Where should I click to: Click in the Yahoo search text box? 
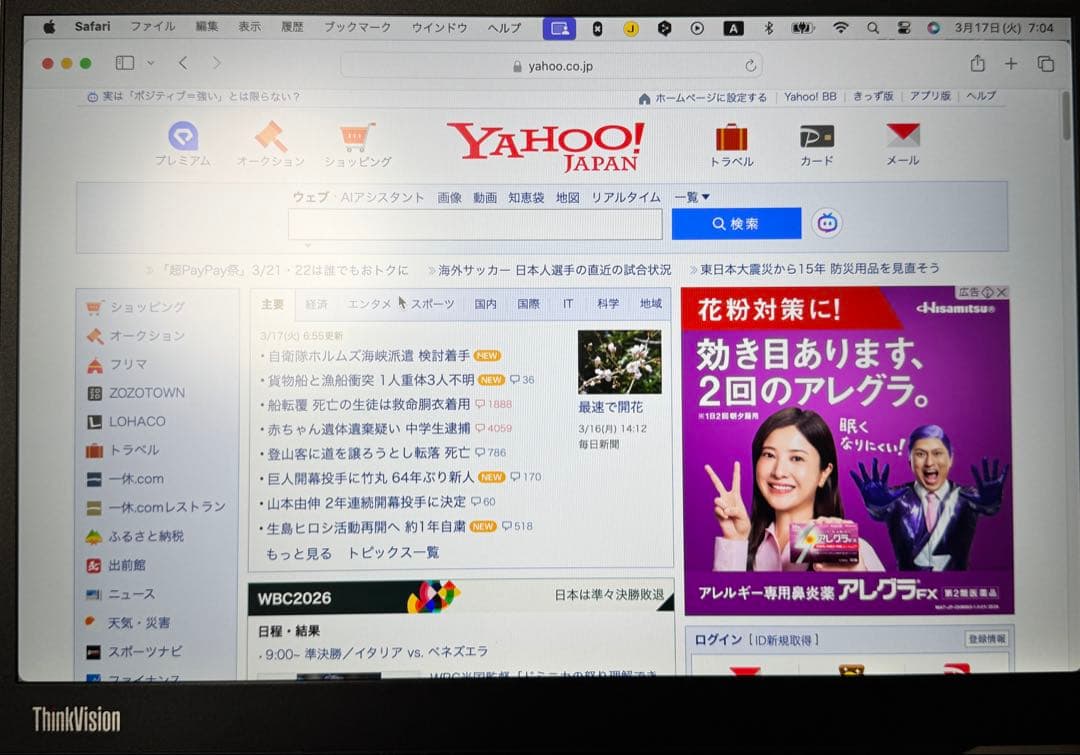point(475,225)
